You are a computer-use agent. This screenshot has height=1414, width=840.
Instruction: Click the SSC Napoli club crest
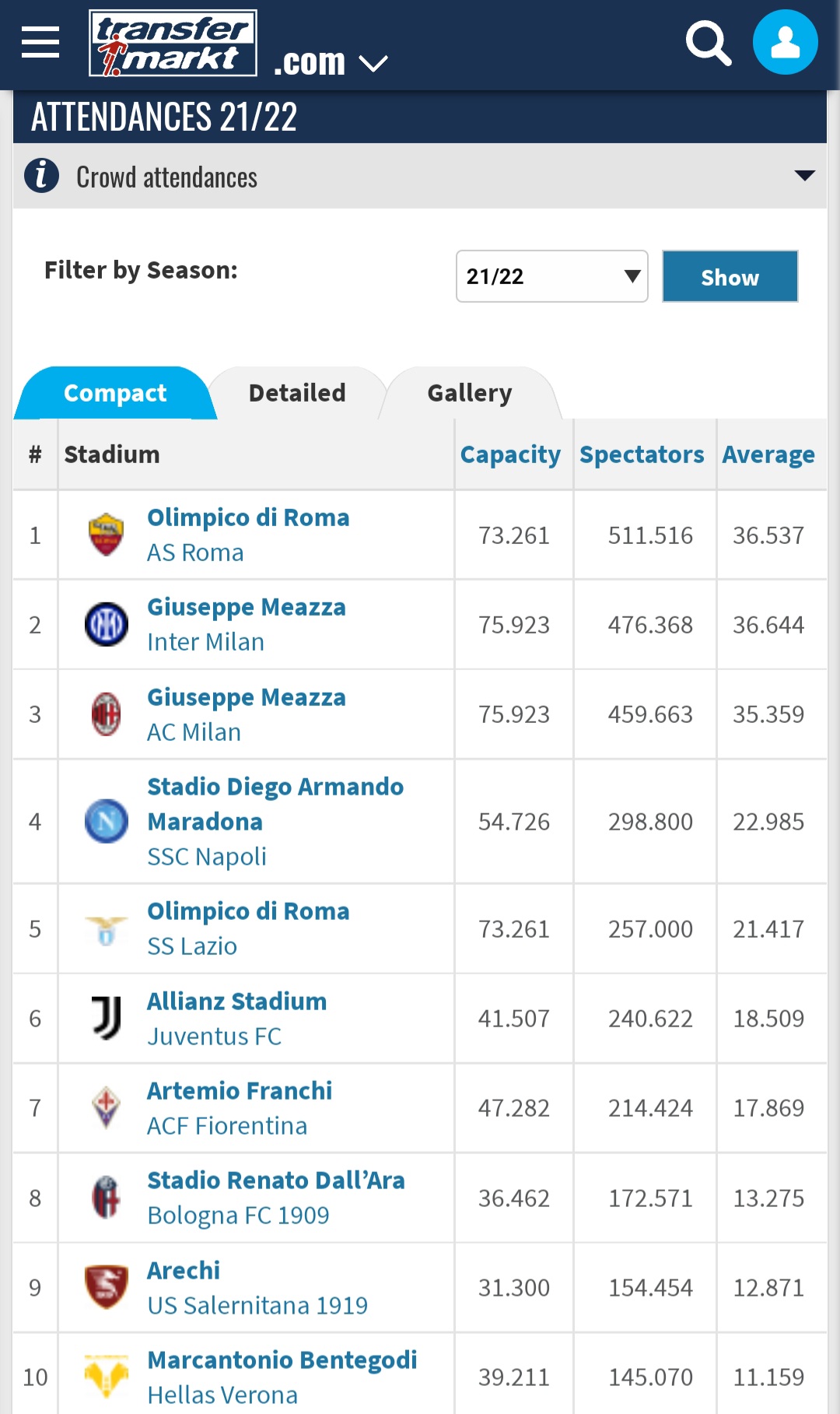[x=107, y=821]
